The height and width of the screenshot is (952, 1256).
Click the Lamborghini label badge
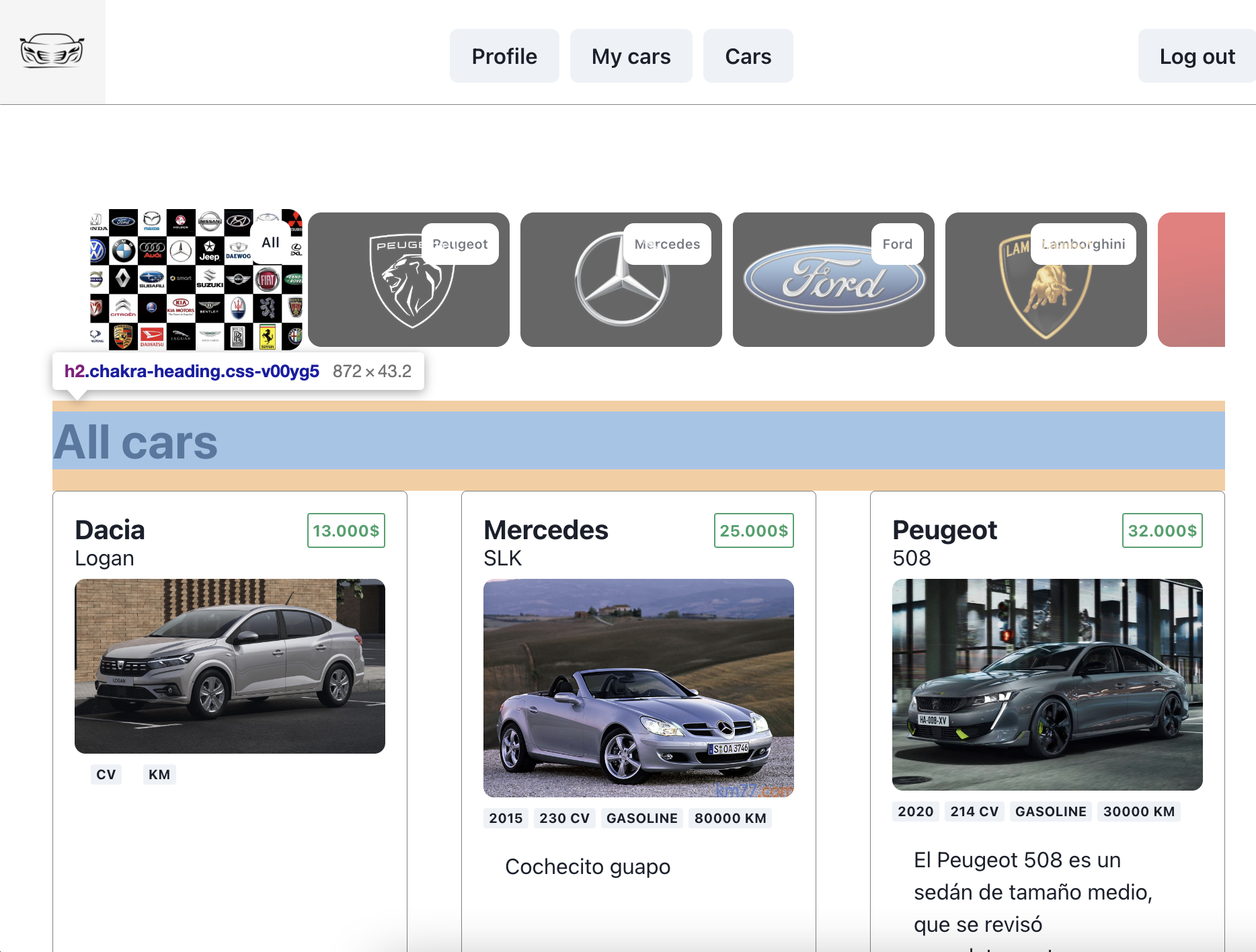pyautogui.click(x=1083, y=244)
